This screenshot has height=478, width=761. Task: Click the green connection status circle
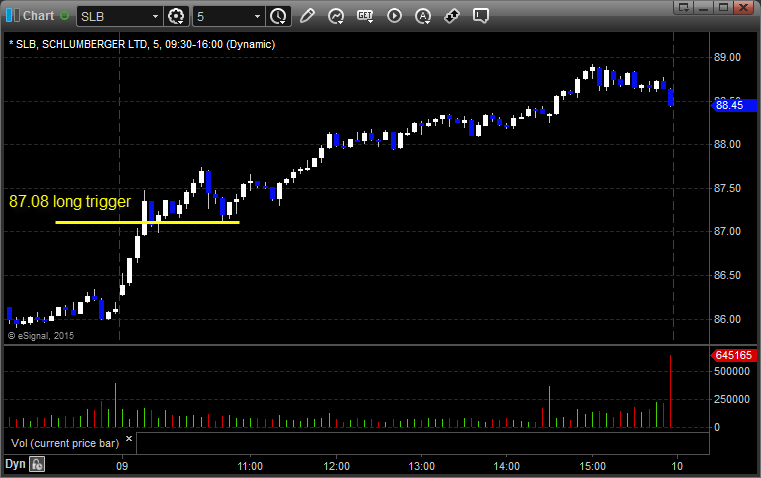tap(64, 16)
